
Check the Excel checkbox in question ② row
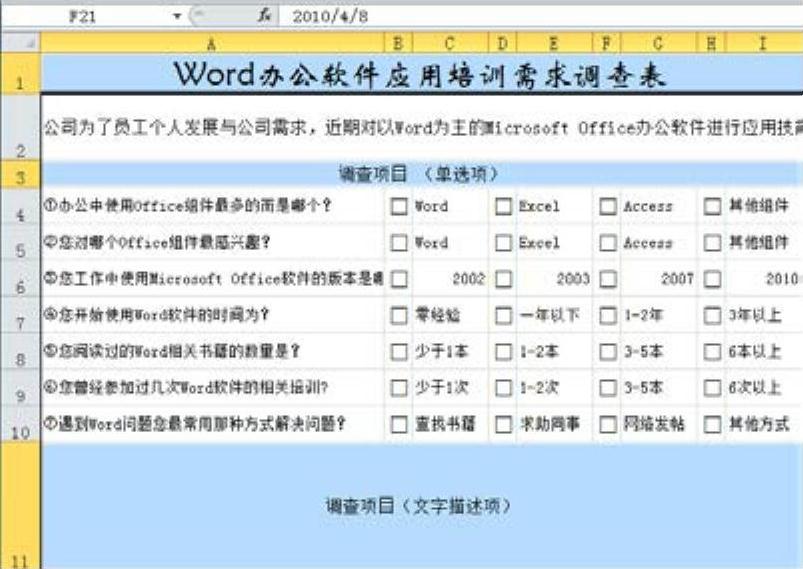[503, 243]
